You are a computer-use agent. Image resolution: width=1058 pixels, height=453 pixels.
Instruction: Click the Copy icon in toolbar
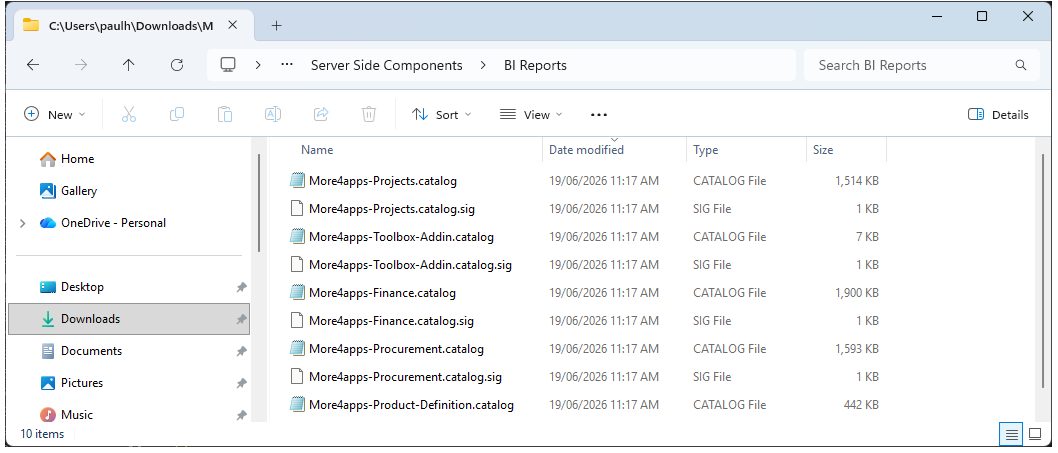coord(177,115)
